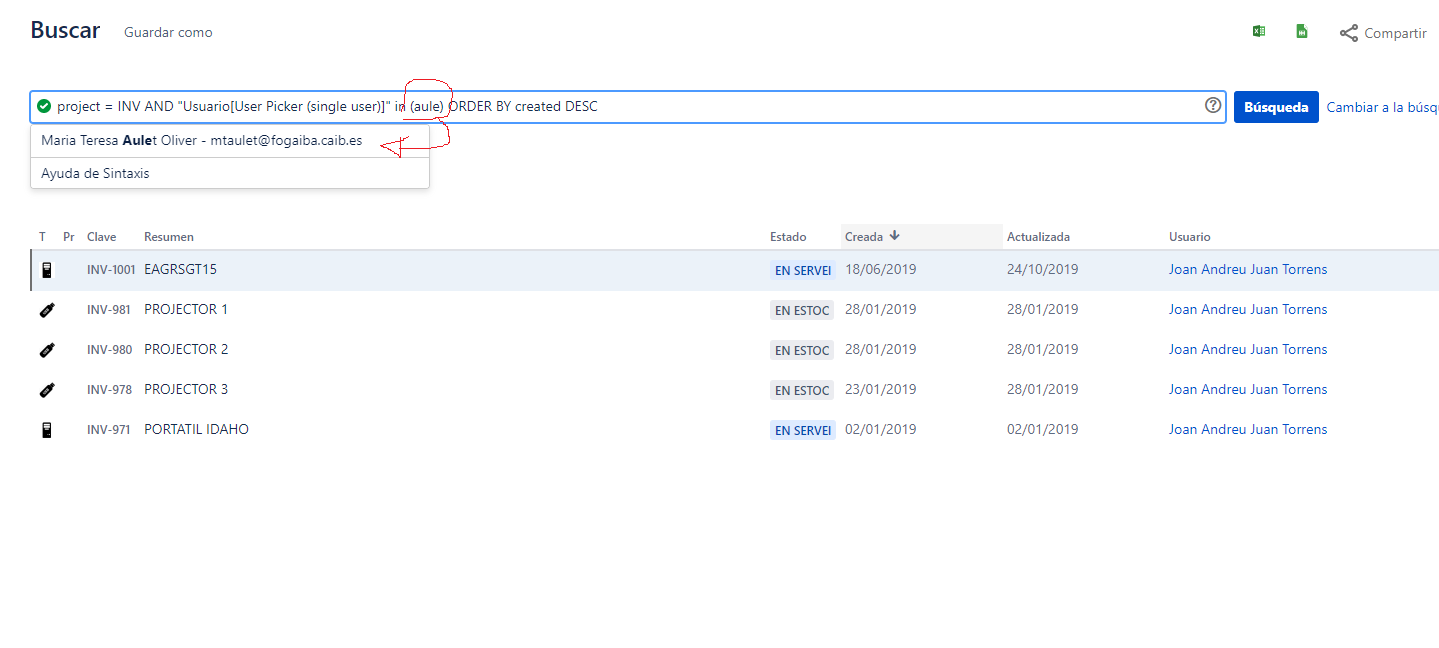Sort by the T column header
The height and width of the screenshot is (648, 1439).
(43, 237)
